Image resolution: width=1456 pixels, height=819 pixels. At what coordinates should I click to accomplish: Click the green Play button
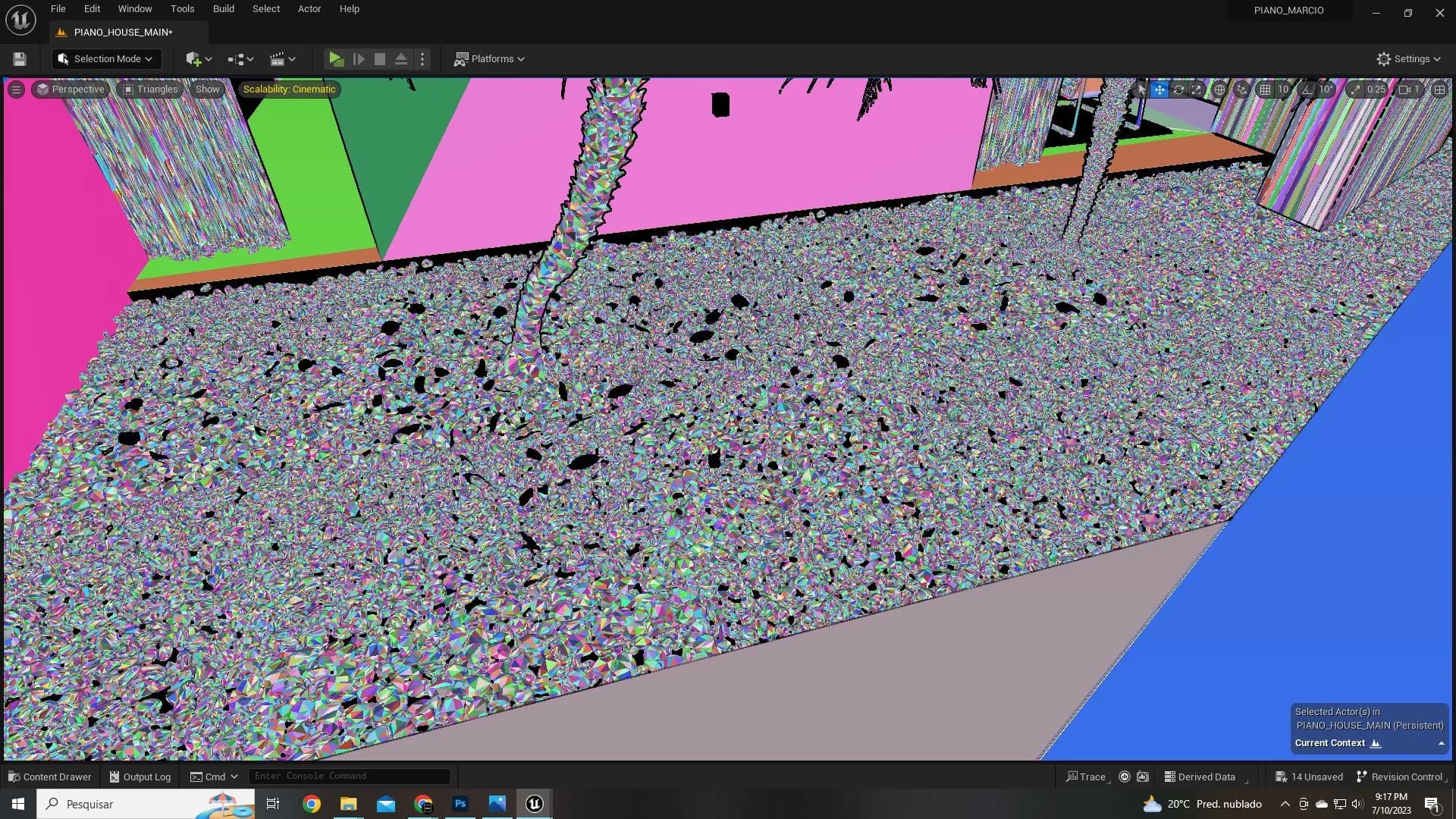click(336, 59)
